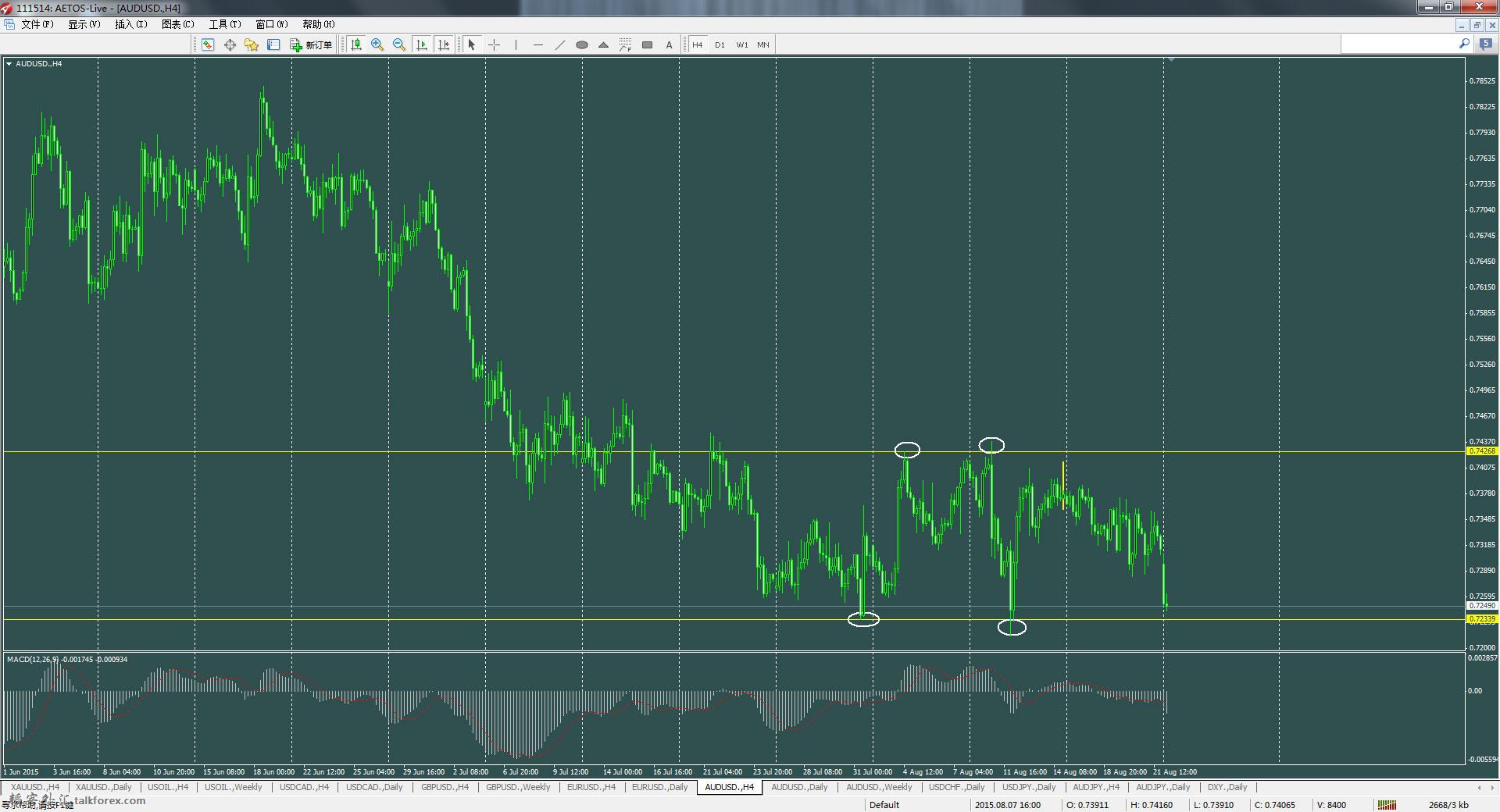1500x812 pixels.
Task: Open the chart tab GBPUSD.,Weekly
Action: [518, 787]
